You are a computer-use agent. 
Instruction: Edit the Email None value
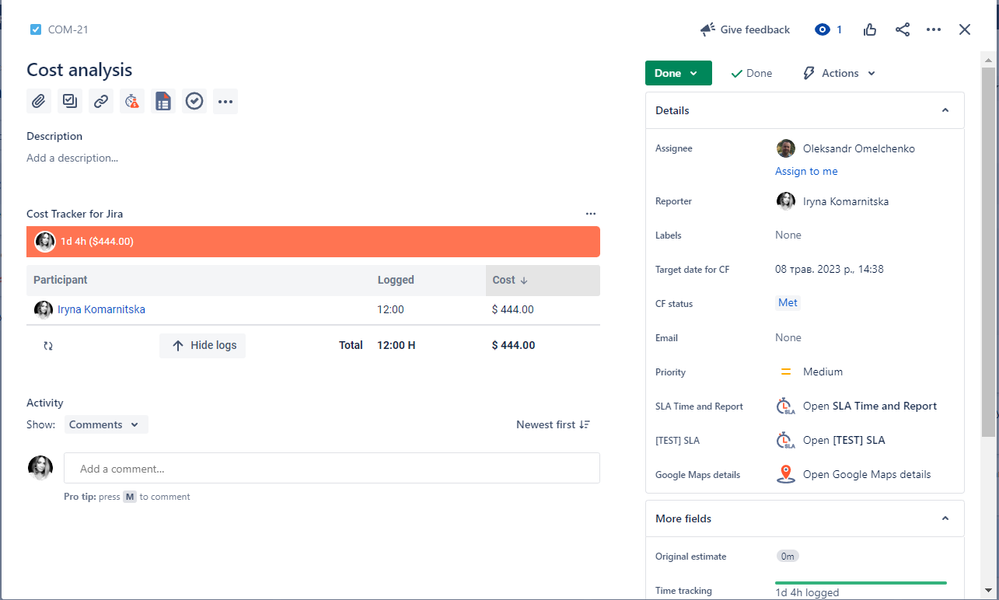pos(788,338)
